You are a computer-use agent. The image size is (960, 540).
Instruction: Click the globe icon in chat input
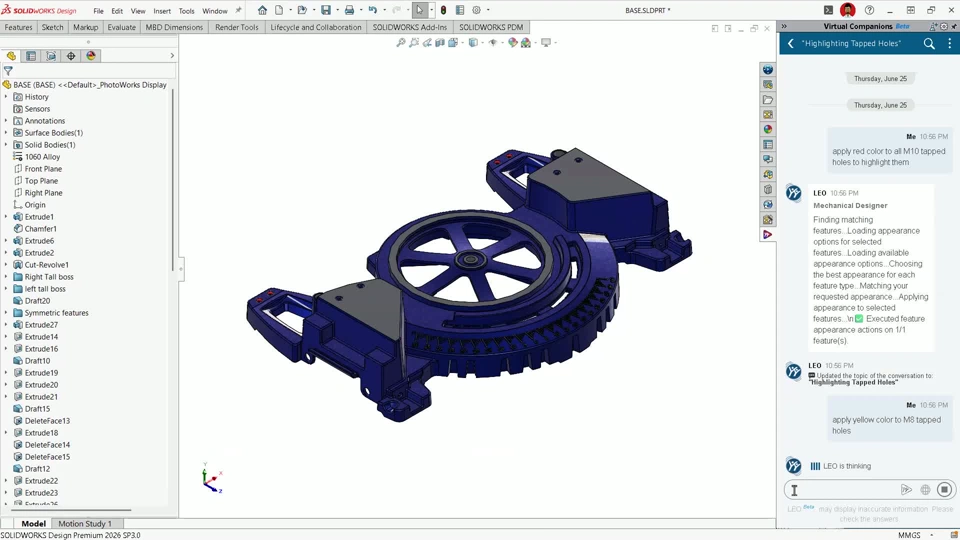(x=925, y=490)
